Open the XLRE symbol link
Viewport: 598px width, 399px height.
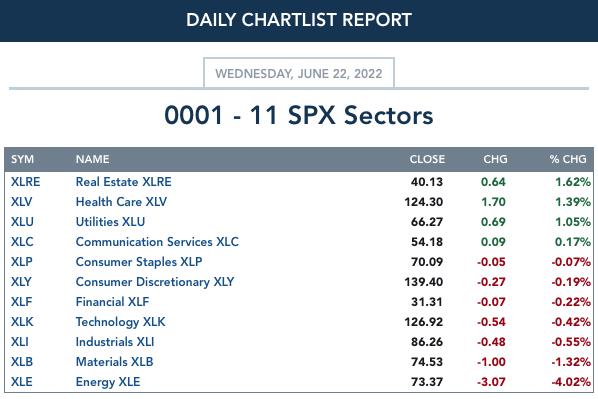[x=25, y=182]
